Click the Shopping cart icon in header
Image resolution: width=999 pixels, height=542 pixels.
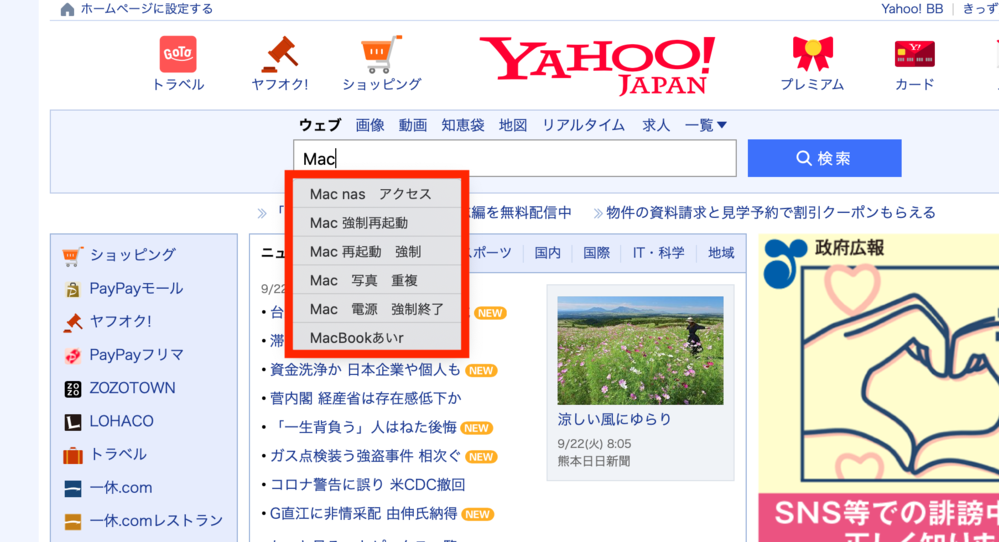[381, 54]
